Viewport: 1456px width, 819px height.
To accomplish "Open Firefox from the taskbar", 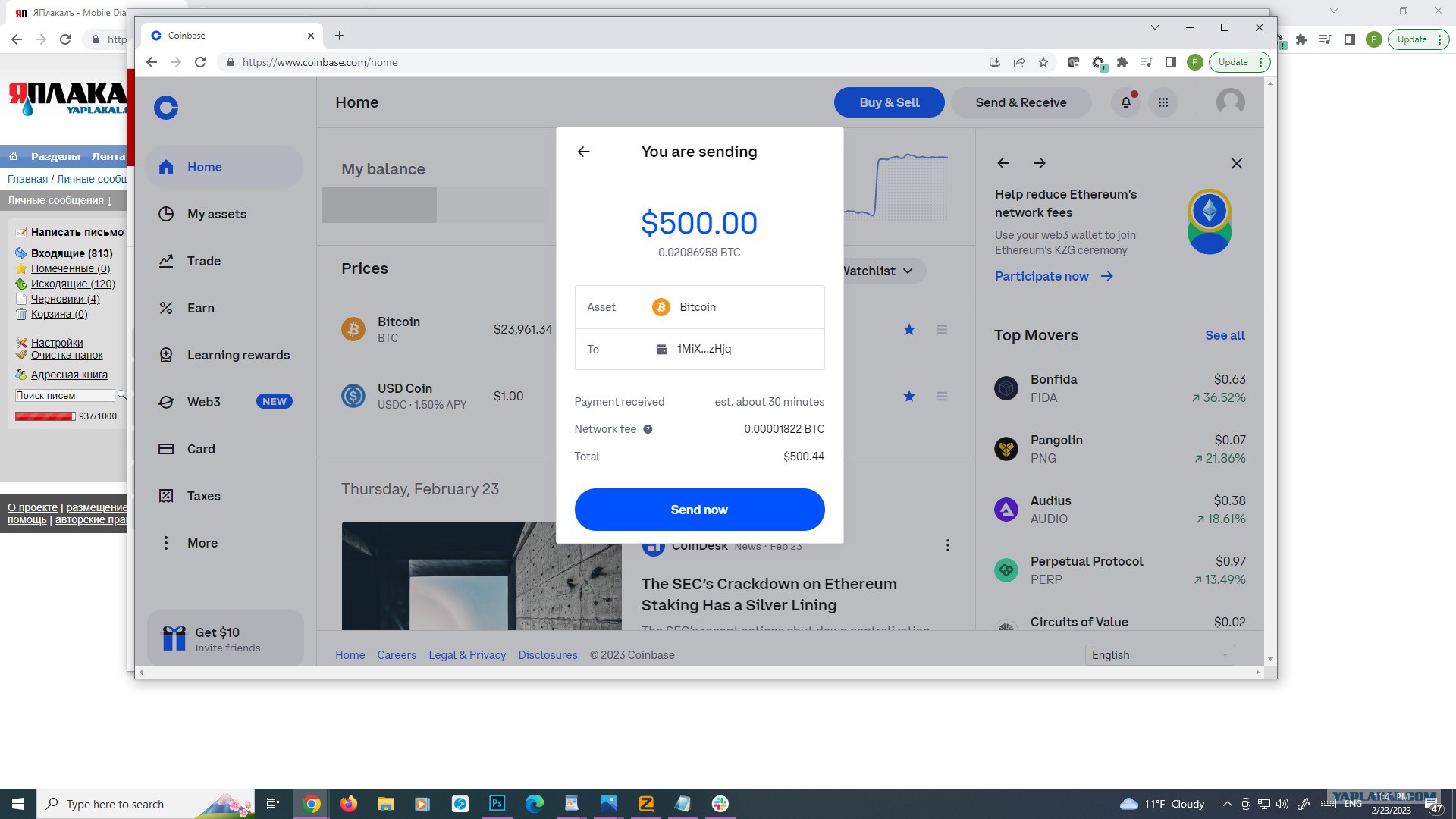I will pyautogui.click(x=349, y=804).
